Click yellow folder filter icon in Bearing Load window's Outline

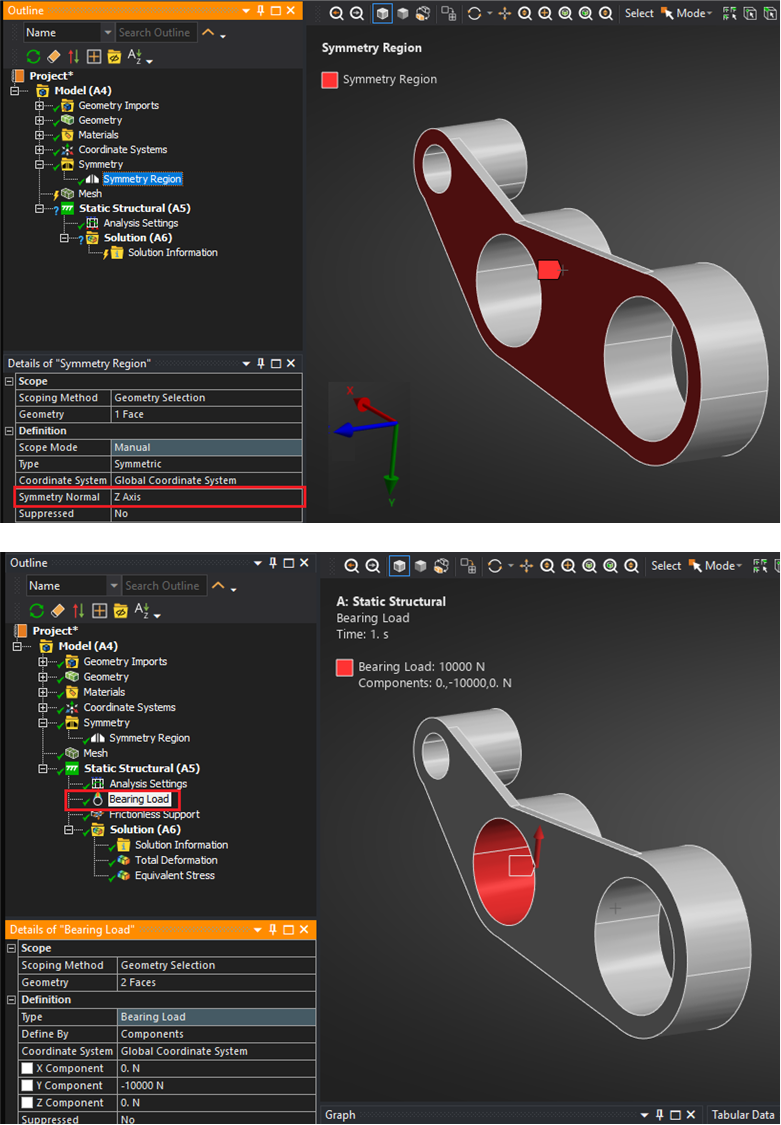pyautogui.click(x=120, y=611)
